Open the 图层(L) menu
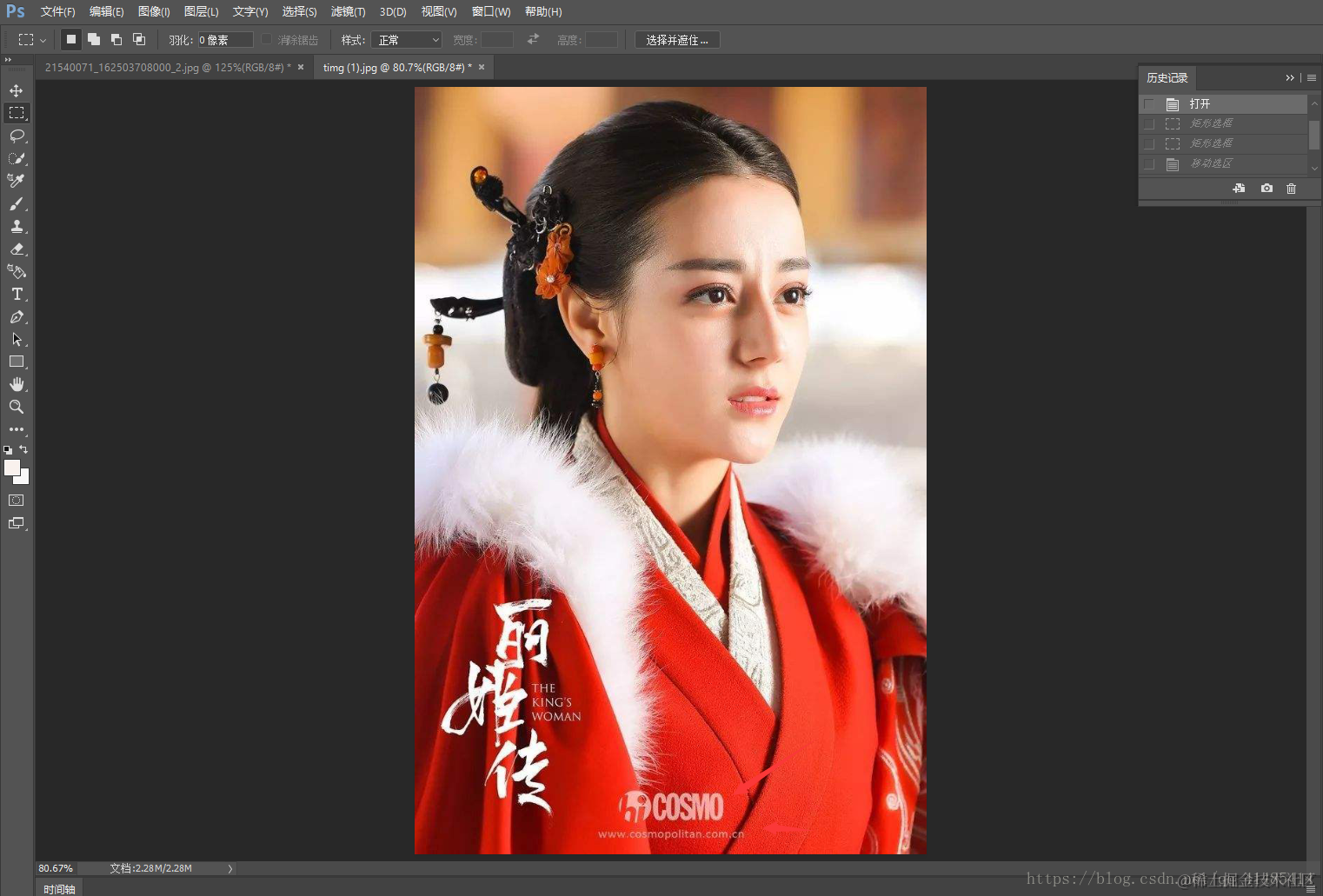Image resolution: width=1323 pixels, height=896 pixels. click(202, 11)
